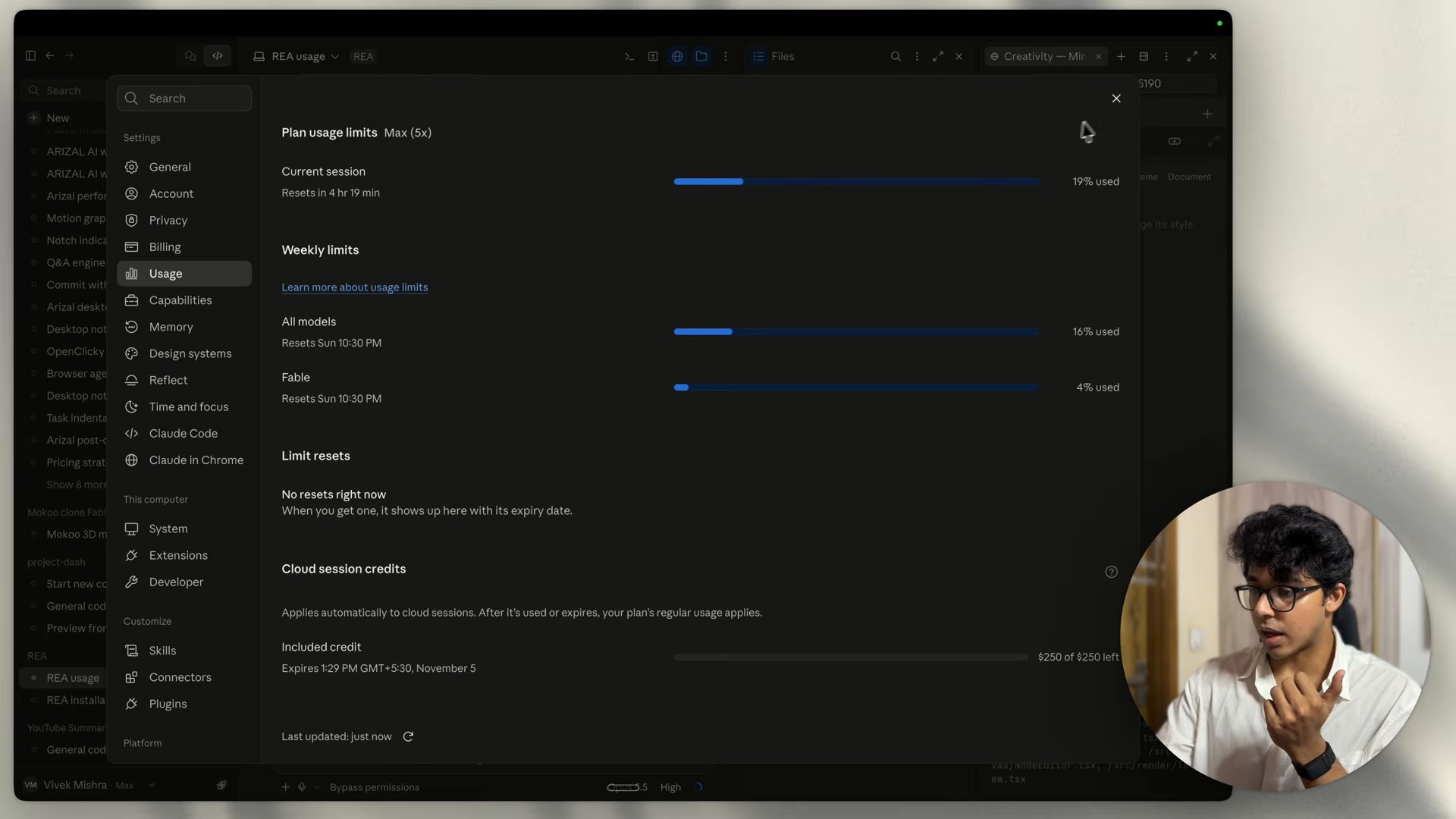The image size is (1456, 819).
Task: Click the Included credit progress bar
Action: 851,657
